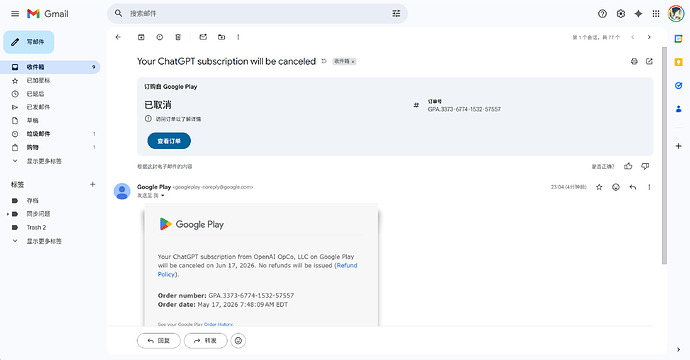The height and width of the screenshot is (360, 690).
Task: Open the Inbox (收件箱) folder
Action: click(x=50, y=67)
